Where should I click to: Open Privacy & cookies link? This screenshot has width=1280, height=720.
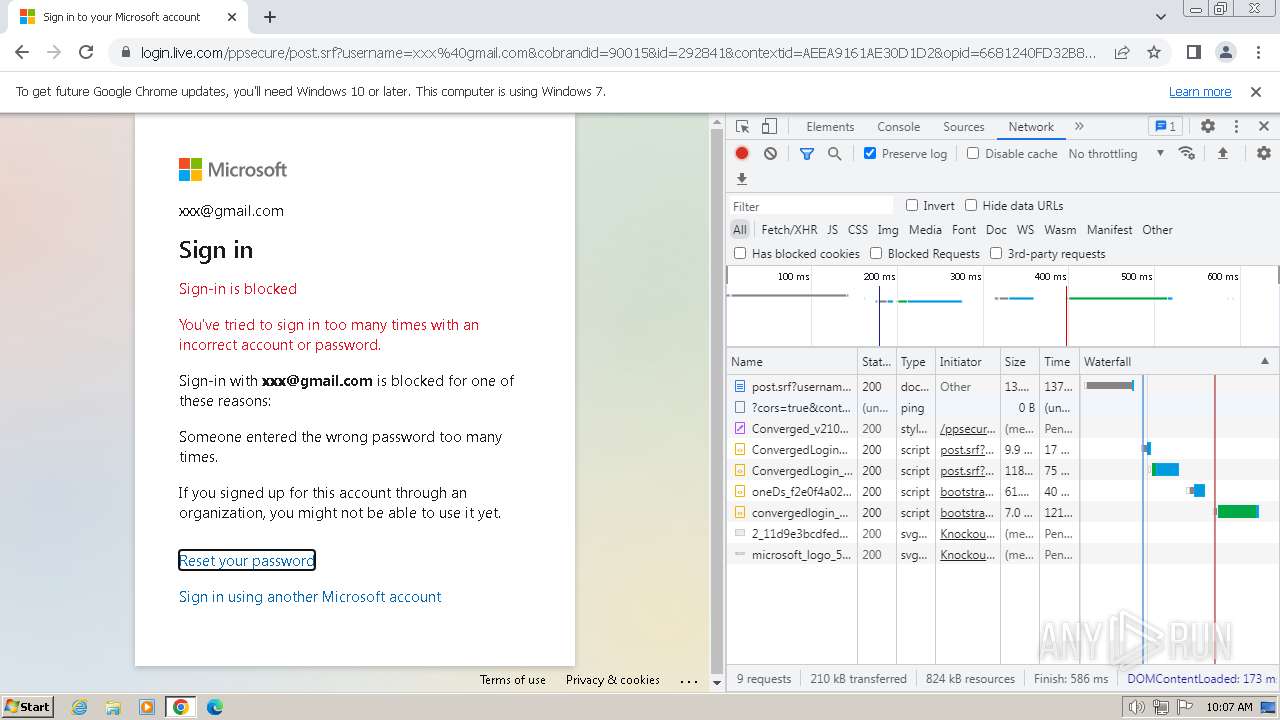pos(613,680)
